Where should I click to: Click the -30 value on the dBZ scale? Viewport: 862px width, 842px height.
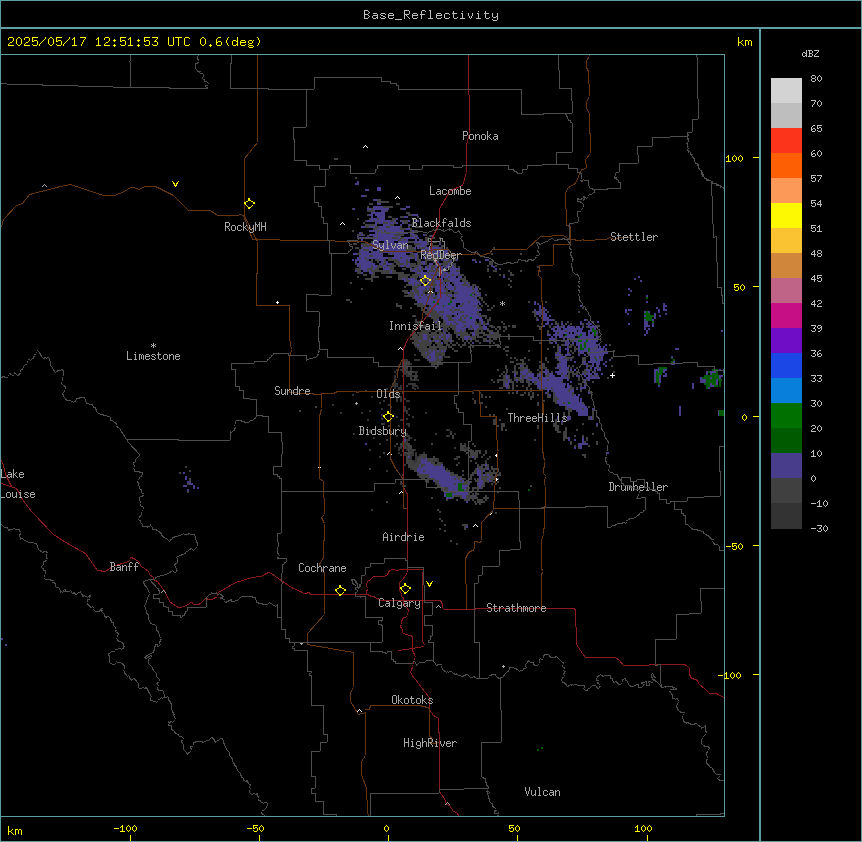coord(819,528)
